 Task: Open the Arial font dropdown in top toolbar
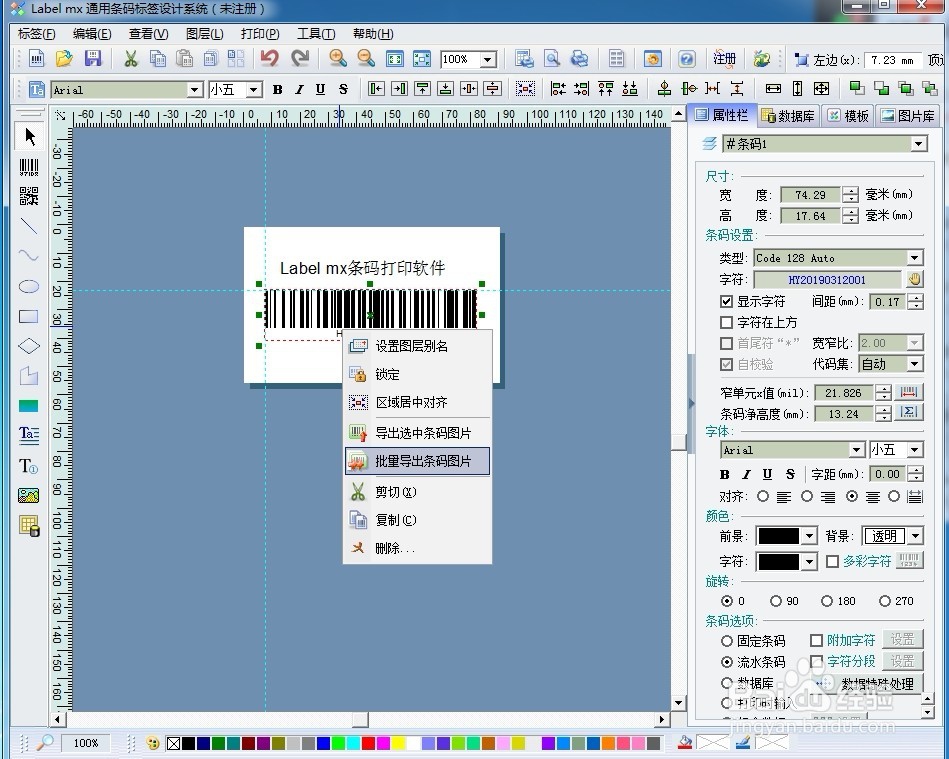194,90
